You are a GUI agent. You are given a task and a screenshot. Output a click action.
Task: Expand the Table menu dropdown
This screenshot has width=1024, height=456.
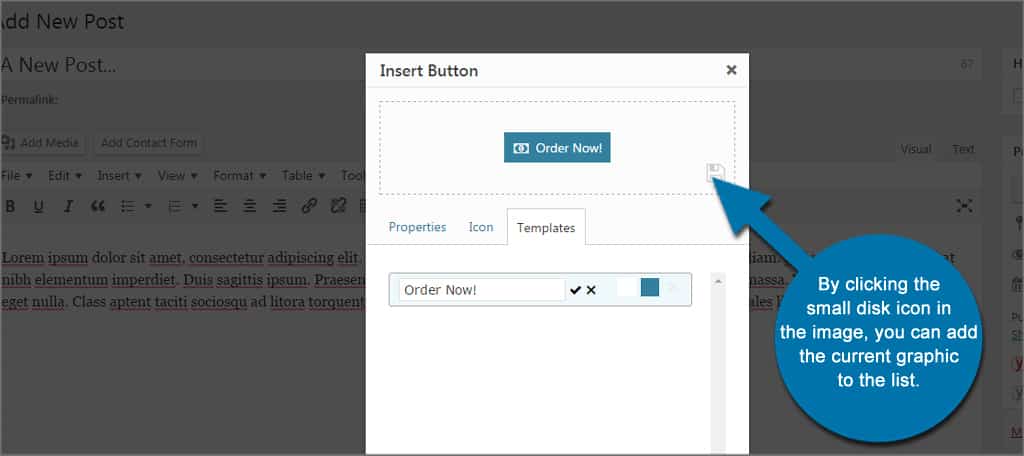pos(304,176)
